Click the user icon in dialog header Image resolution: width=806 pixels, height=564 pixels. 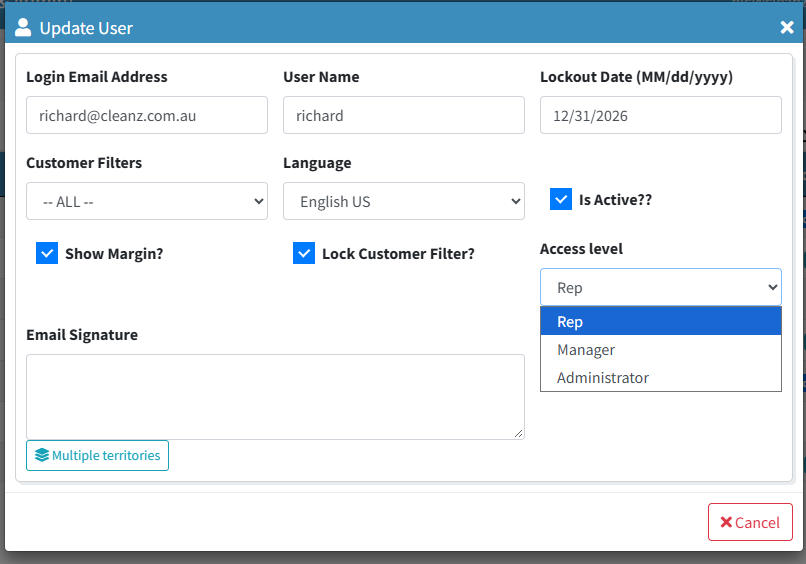click(23, 27)
